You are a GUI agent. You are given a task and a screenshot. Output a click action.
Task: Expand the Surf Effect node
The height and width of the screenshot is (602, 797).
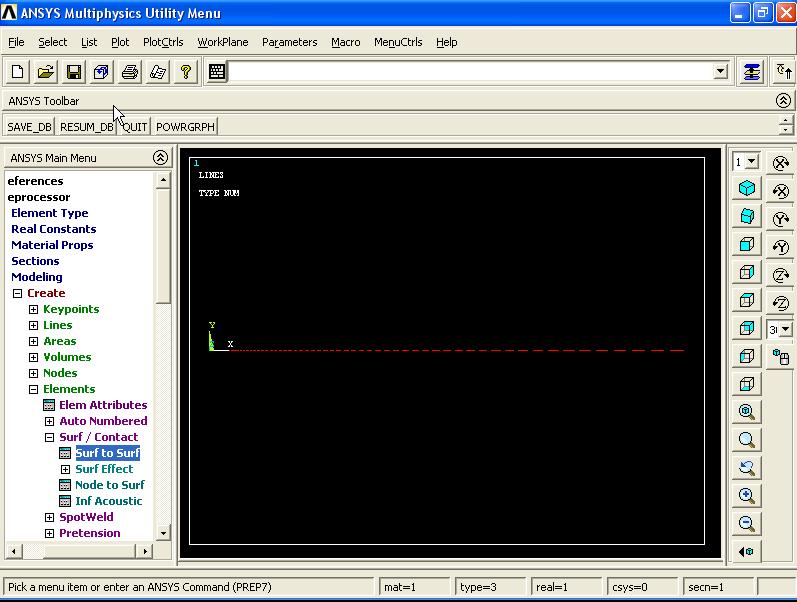click(x=66, y=469)
